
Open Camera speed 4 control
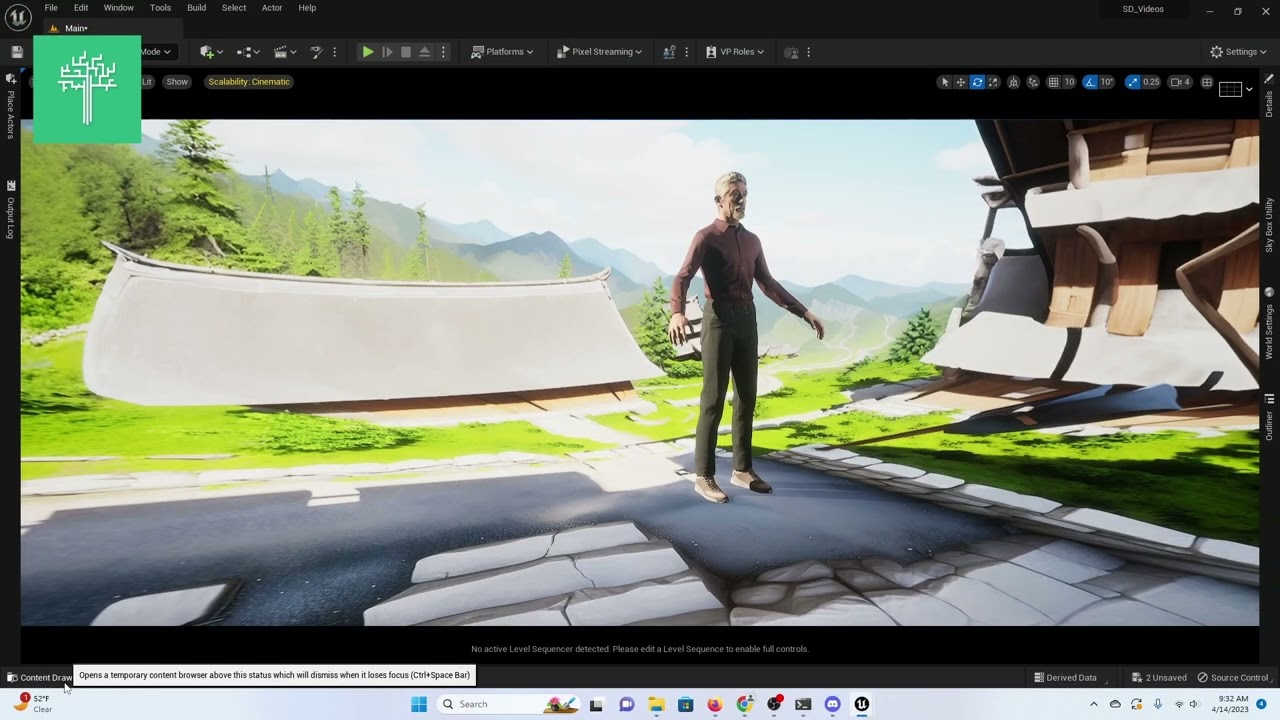(1180, 82)
